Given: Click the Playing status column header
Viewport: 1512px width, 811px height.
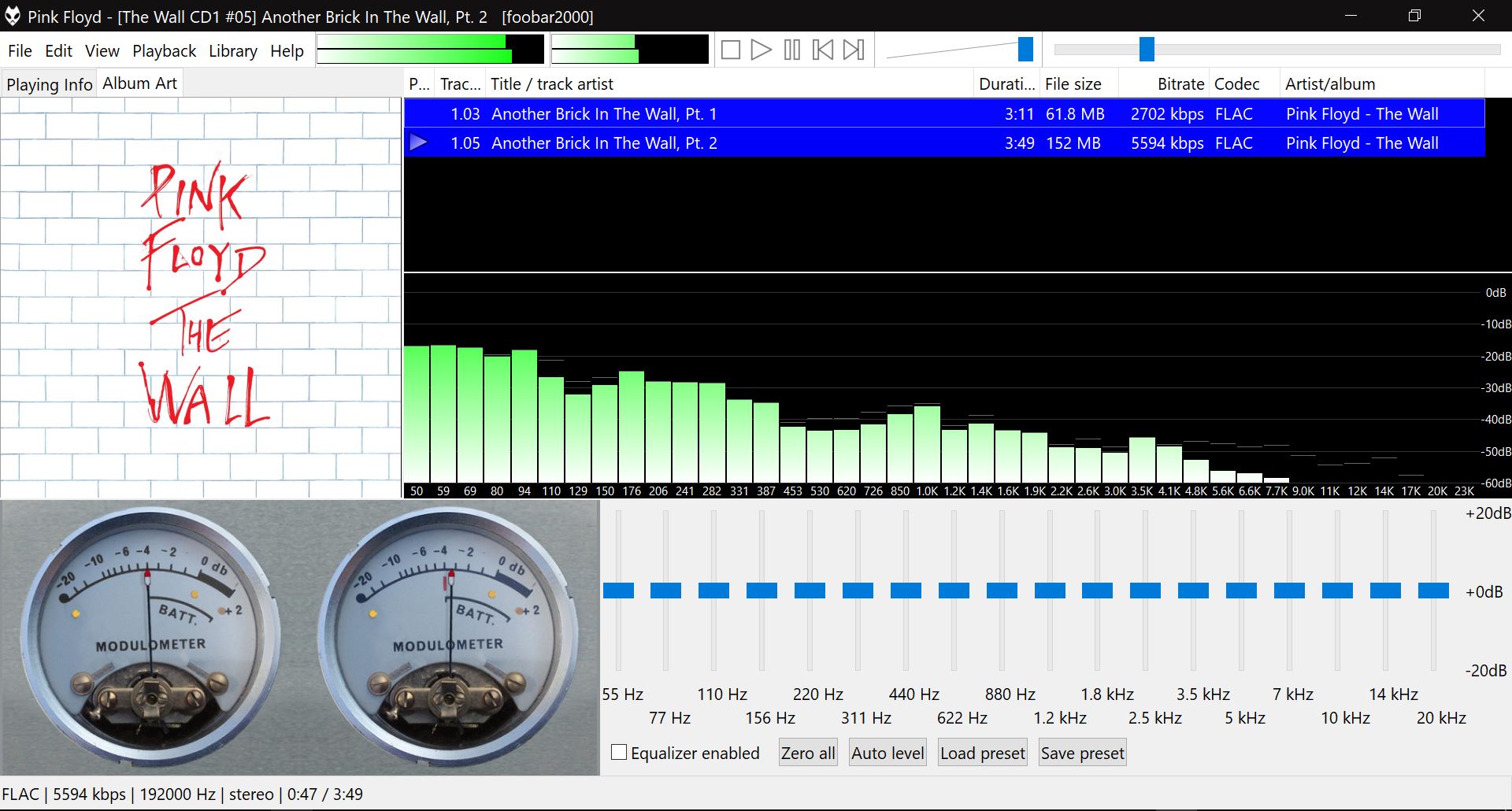Looking at the screenshot, I should coord(419,83).
